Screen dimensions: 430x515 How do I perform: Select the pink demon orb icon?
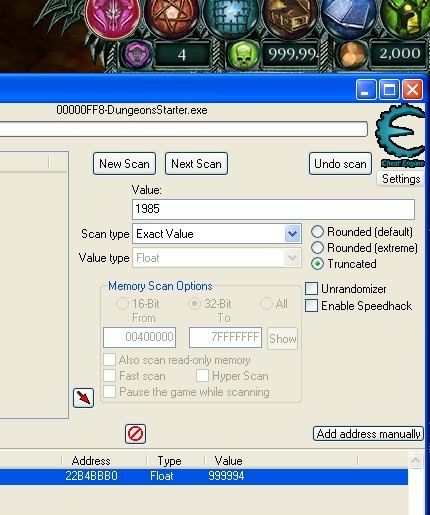(x=113, y=18)
